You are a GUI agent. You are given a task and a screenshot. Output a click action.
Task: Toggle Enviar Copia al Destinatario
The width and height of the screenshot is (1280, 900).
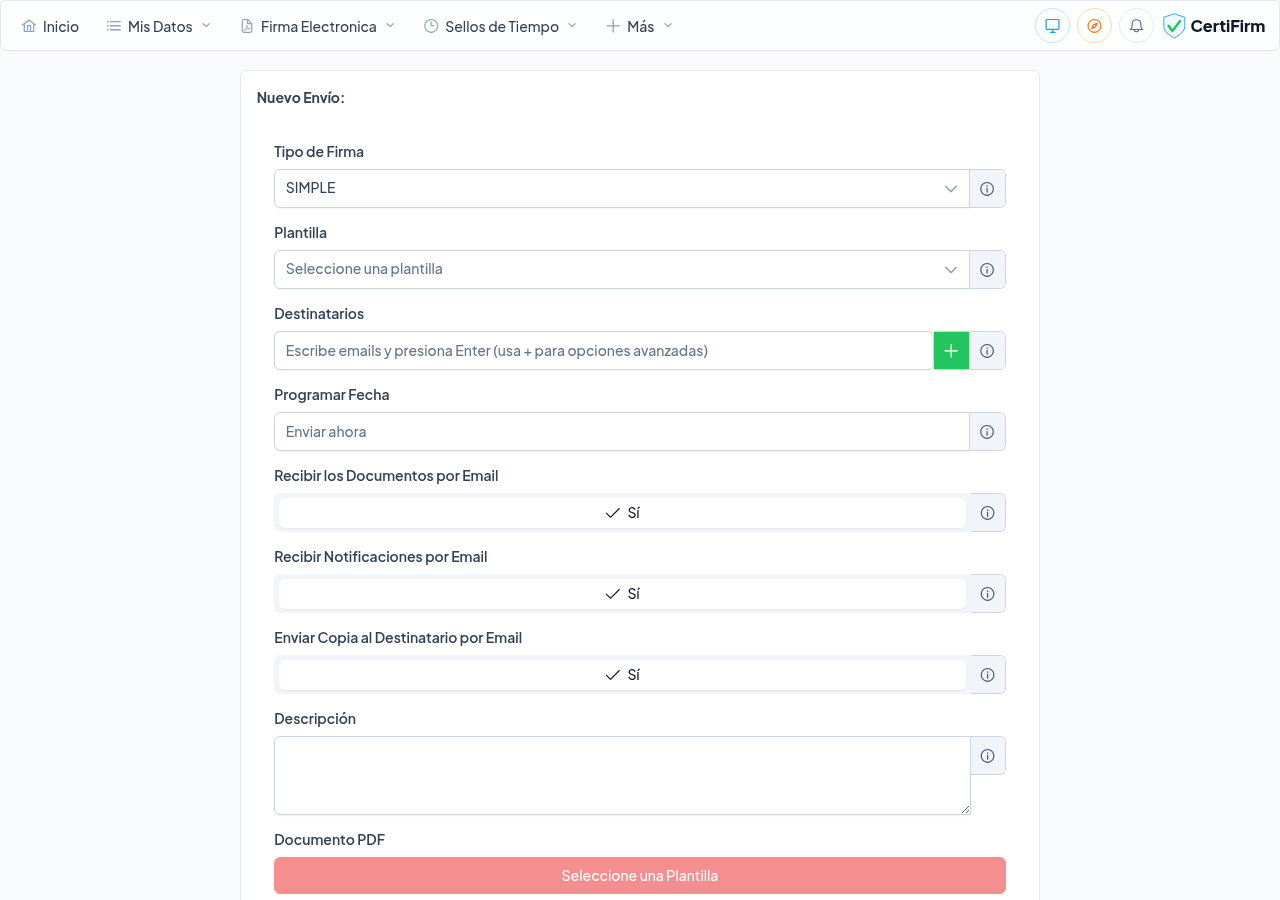(622, 675)
